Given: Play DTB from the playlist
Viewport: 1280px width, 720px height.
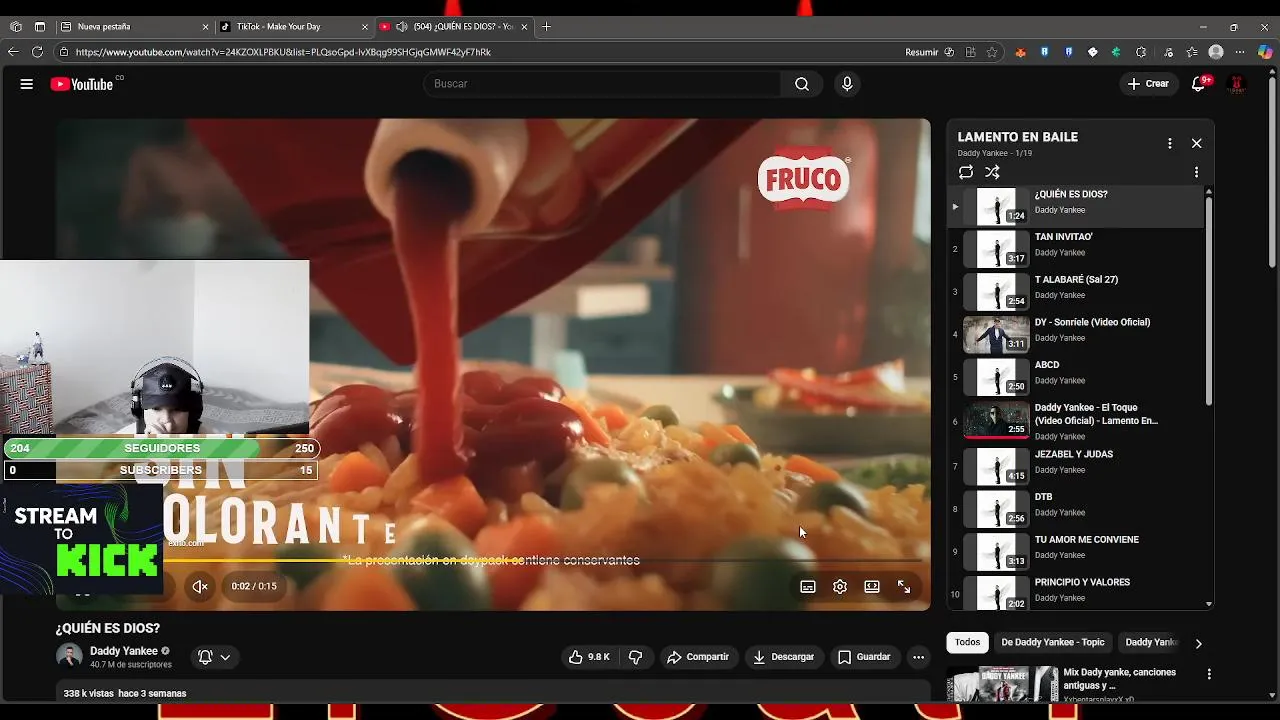Looking at the screenshot, I should pos(1076,510).
